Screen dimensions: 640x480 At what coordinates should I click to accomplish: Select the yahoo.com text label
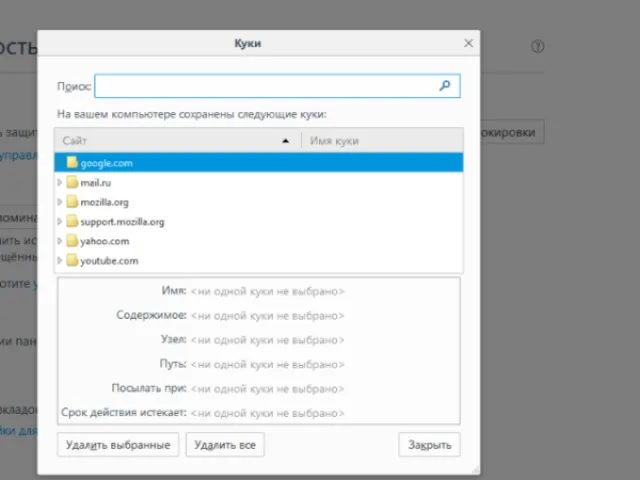tap(105, 241)
